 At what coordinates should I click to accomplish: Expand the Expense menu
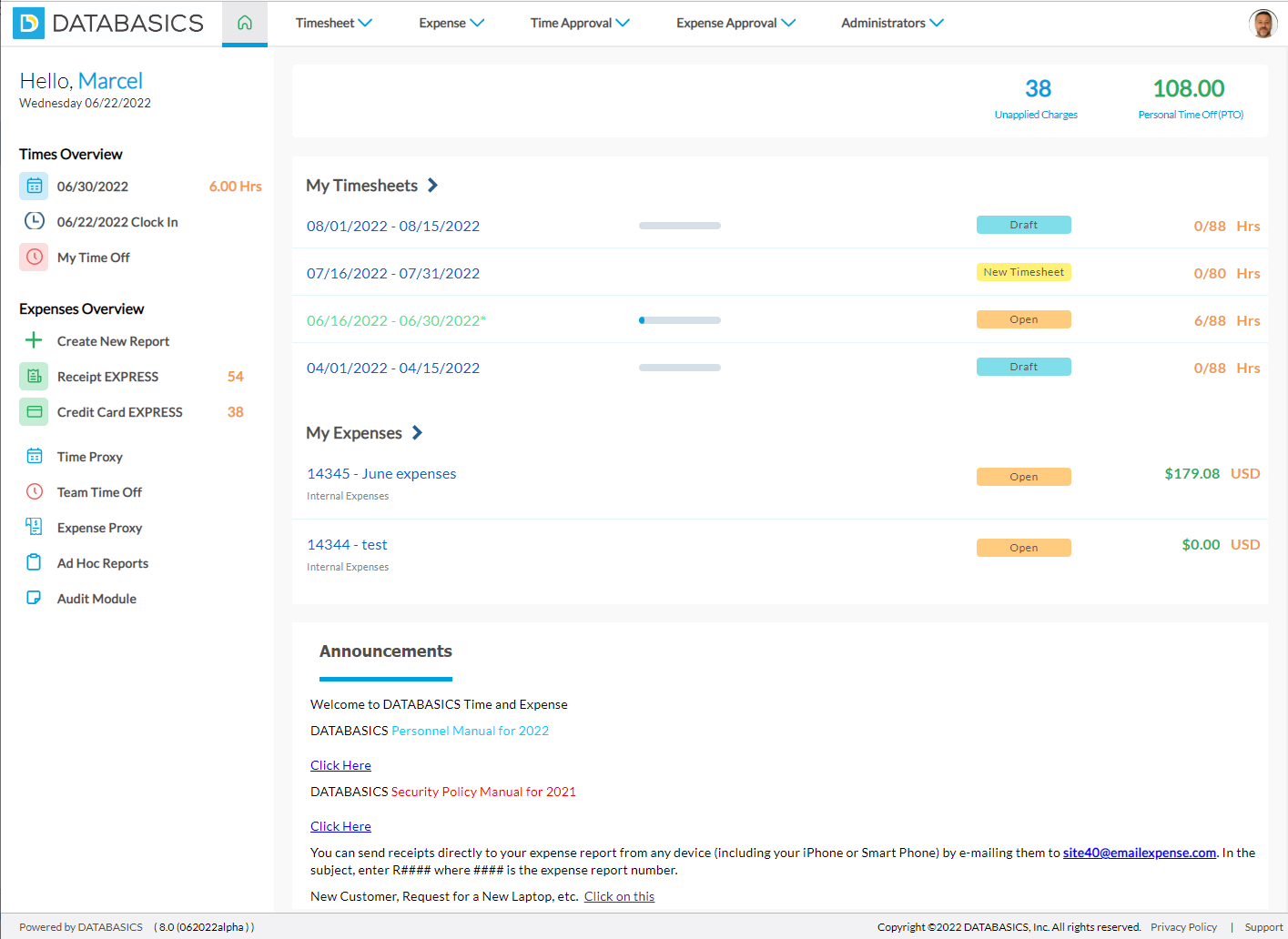(x=451, y=23)
